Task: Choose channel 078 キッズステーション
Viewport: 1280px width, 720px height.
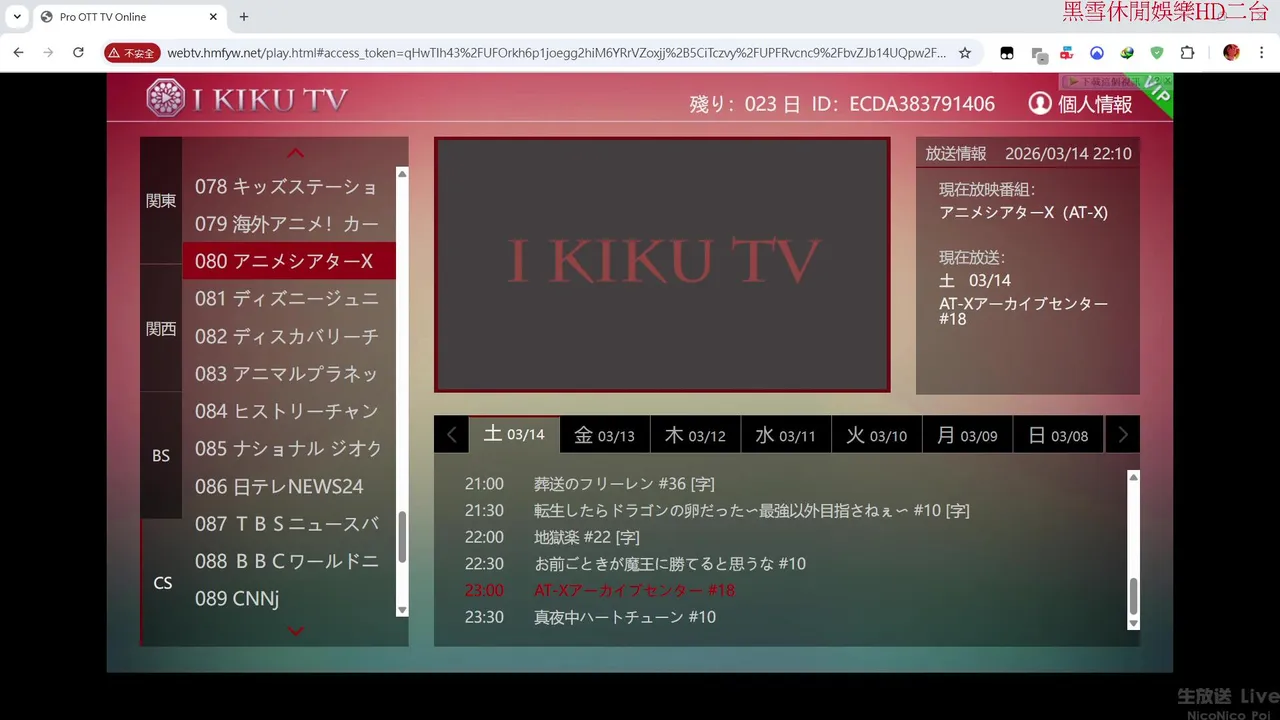Action: coord(289,186)
